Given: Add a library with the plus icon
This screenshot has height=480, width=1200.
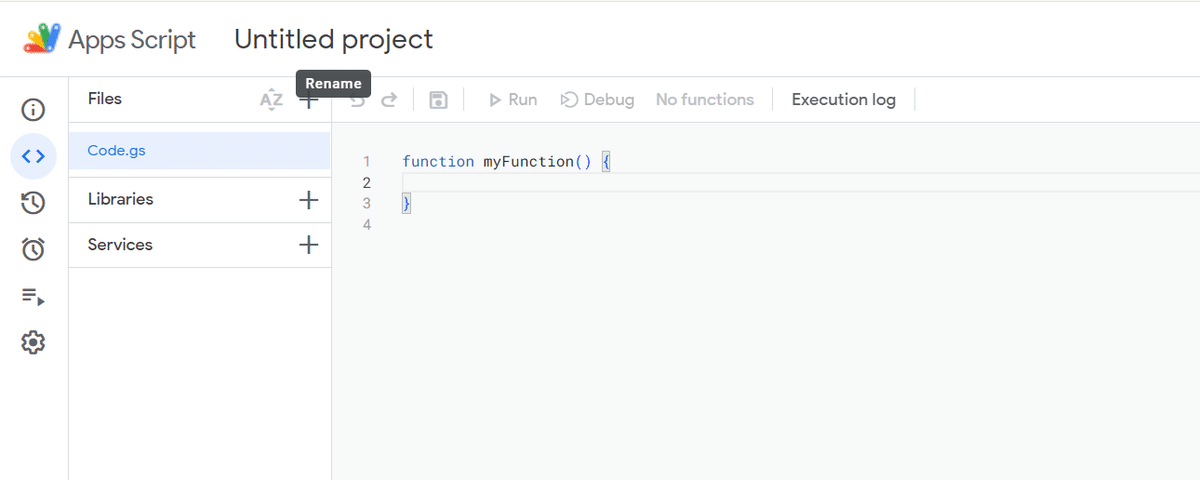Looking at the screenshot, I should pos(309,200).
